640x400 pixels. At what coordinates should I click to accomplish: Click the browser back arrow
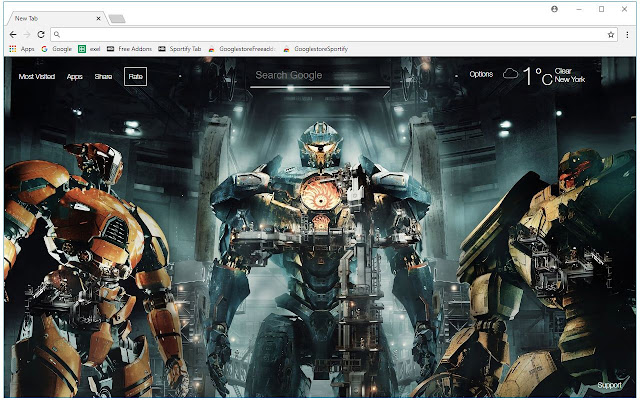click(x=13, y=35)
